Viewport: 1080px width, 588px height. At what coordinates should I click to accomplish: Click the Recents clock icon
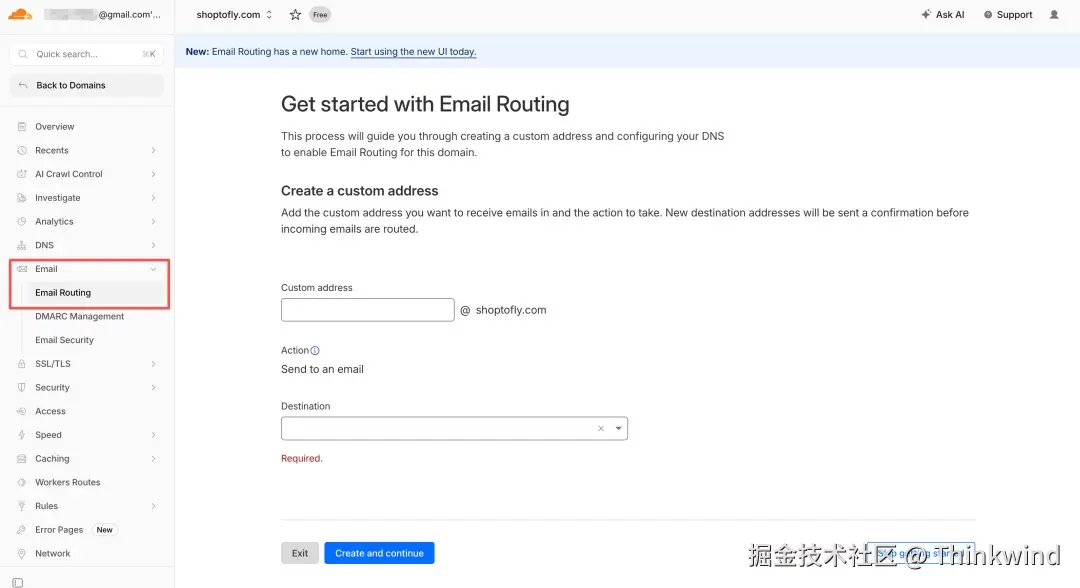pos(21,150)
